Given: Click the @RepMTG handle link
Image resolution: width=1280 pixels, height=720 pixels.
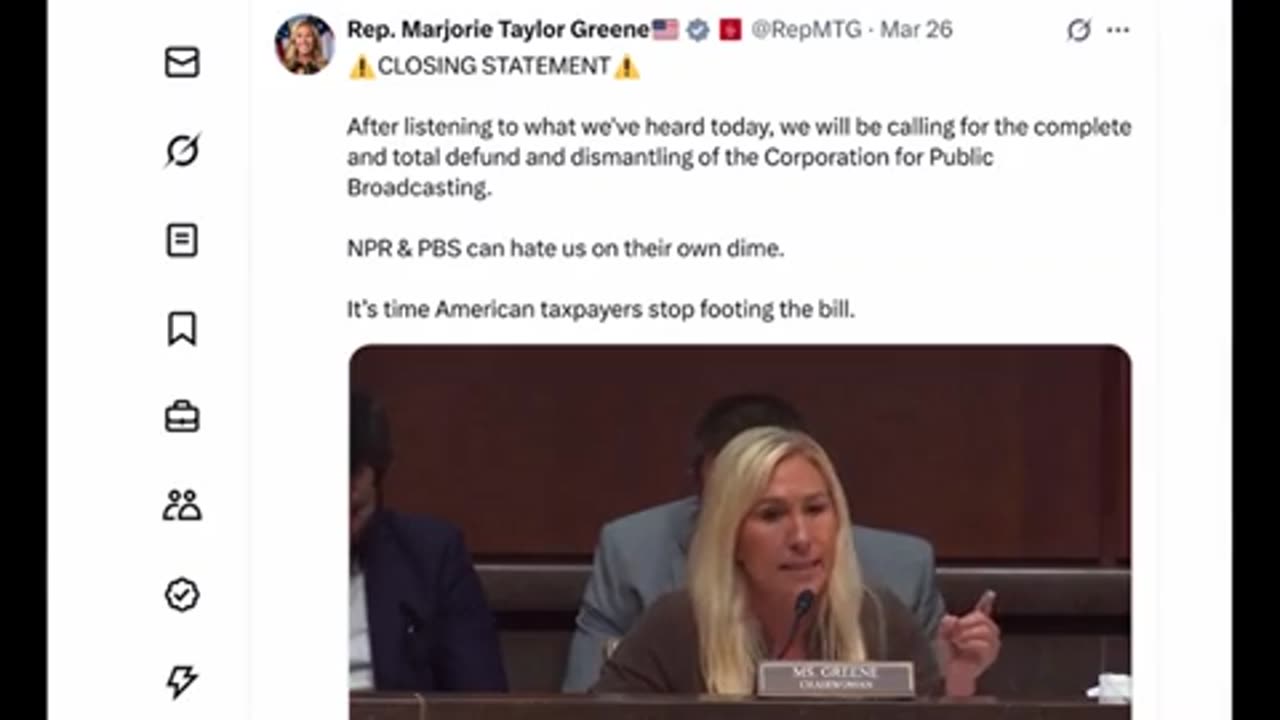Looking at the screenshot, I should [806, 29].
